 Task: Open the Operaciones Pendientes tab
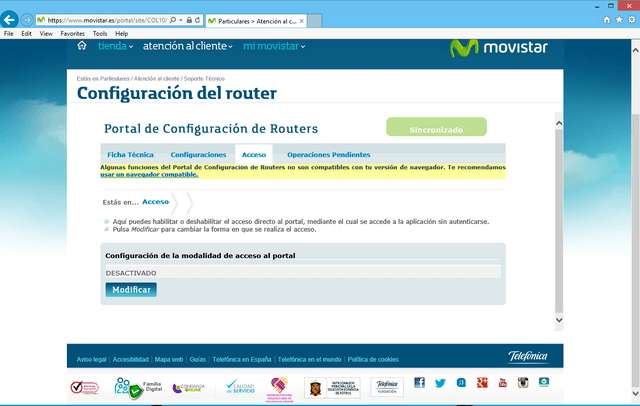(329, 155)
